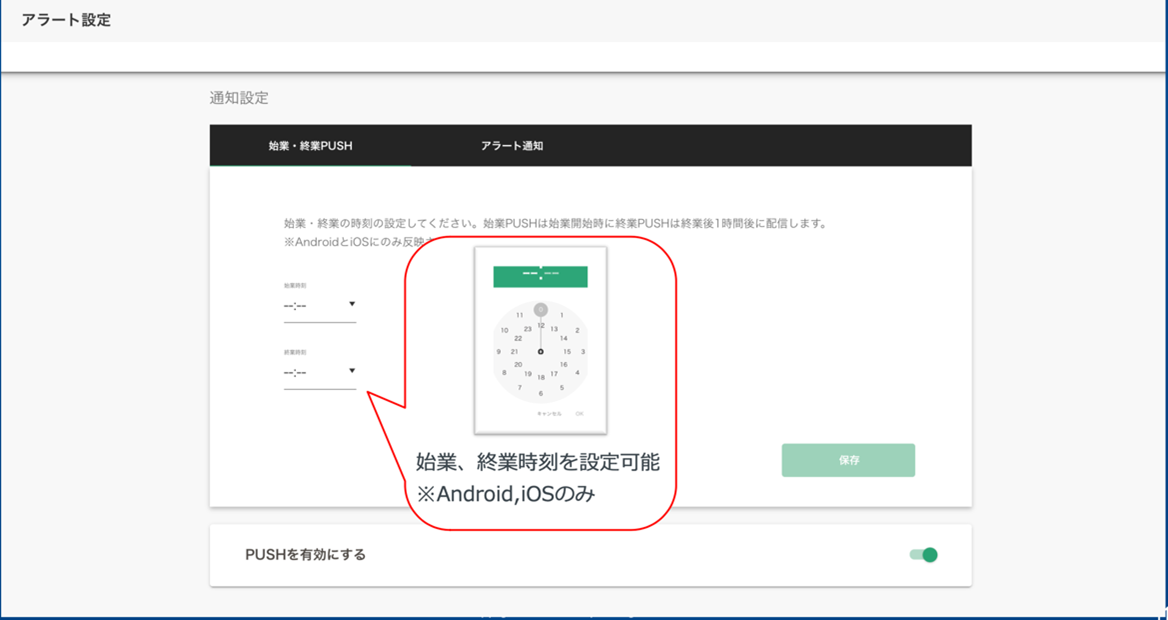Confirm the time picker with OK
The width and height of the screenshot is (1168, 620).
click(x=579, y=414)
